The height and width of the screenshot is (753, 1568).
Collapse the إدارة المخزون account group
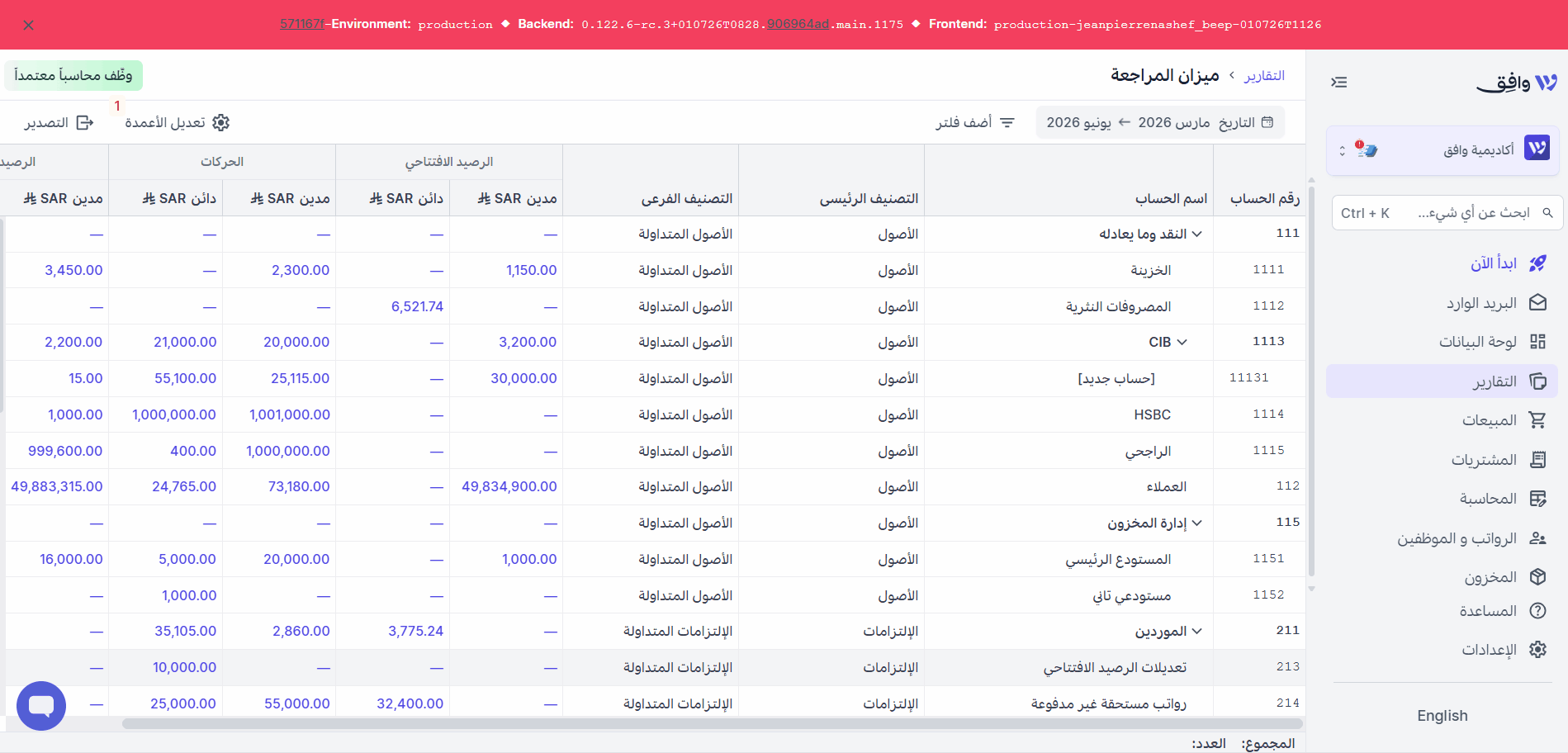1196,523
